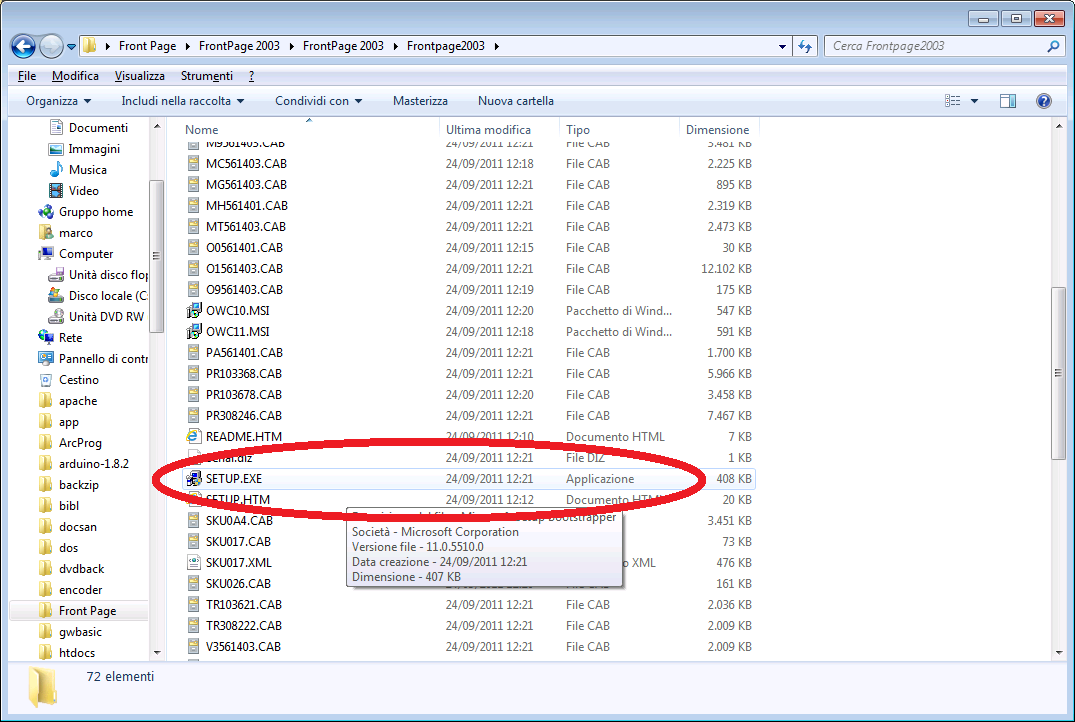
Task: Click the refresh button beside address bar
Action: [806, 46]
